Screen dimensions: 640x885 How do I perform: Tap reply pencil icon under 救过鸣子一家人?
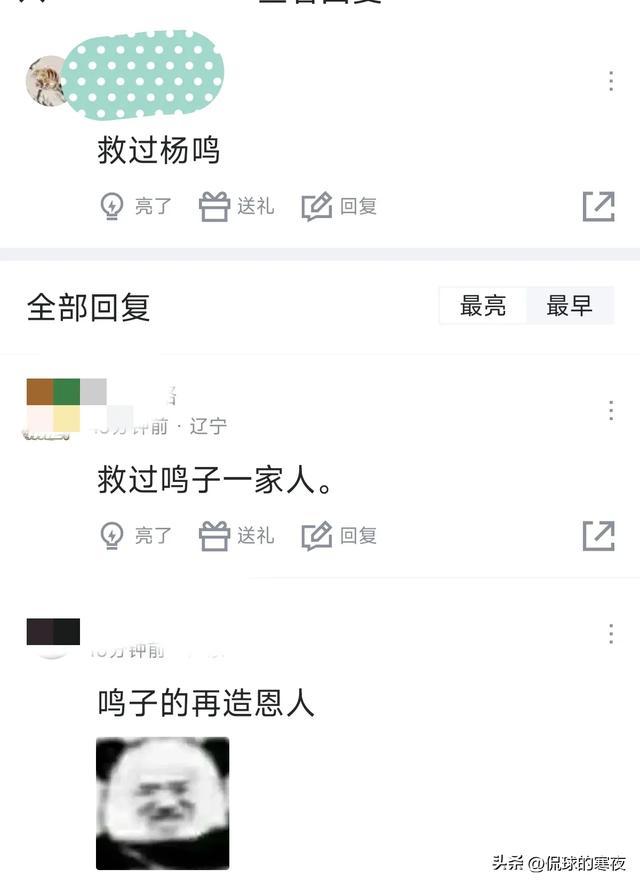pos(317,536)
